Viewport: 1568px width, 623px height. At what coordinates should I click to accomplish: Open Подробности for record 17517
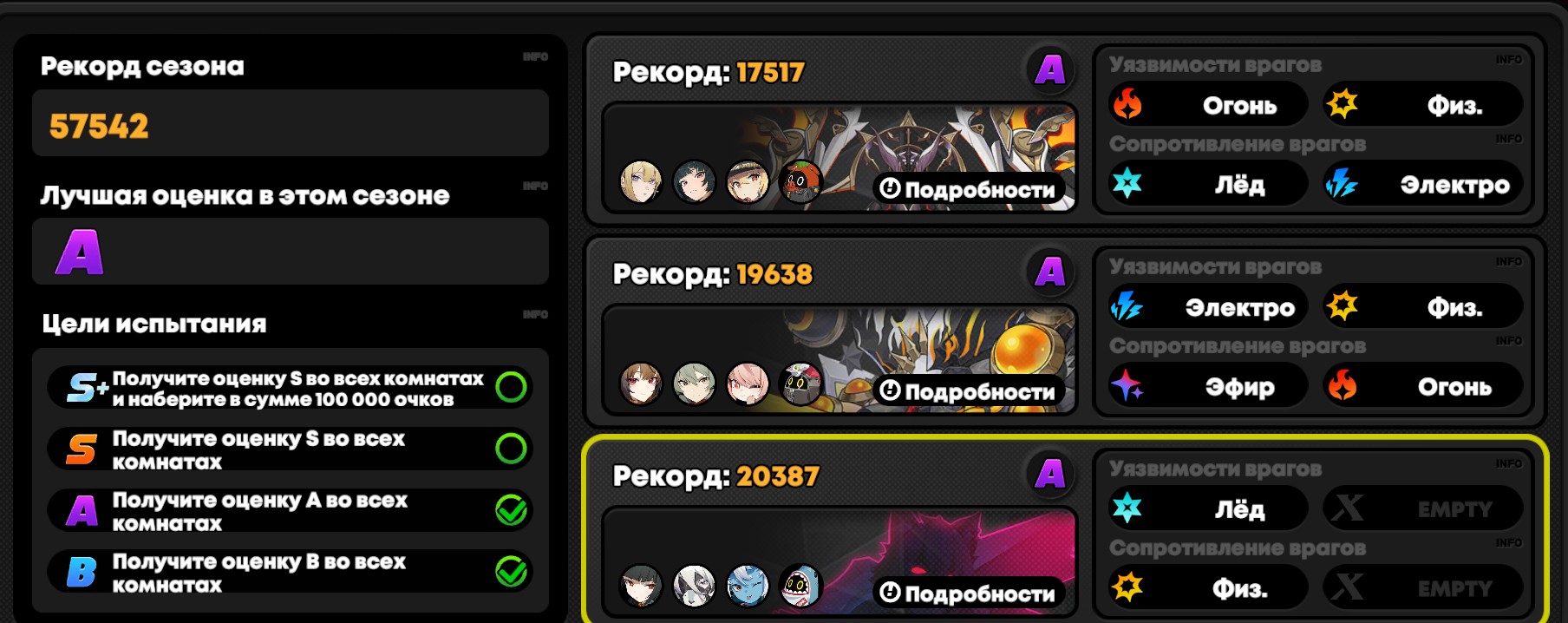(x=970, y=189)
